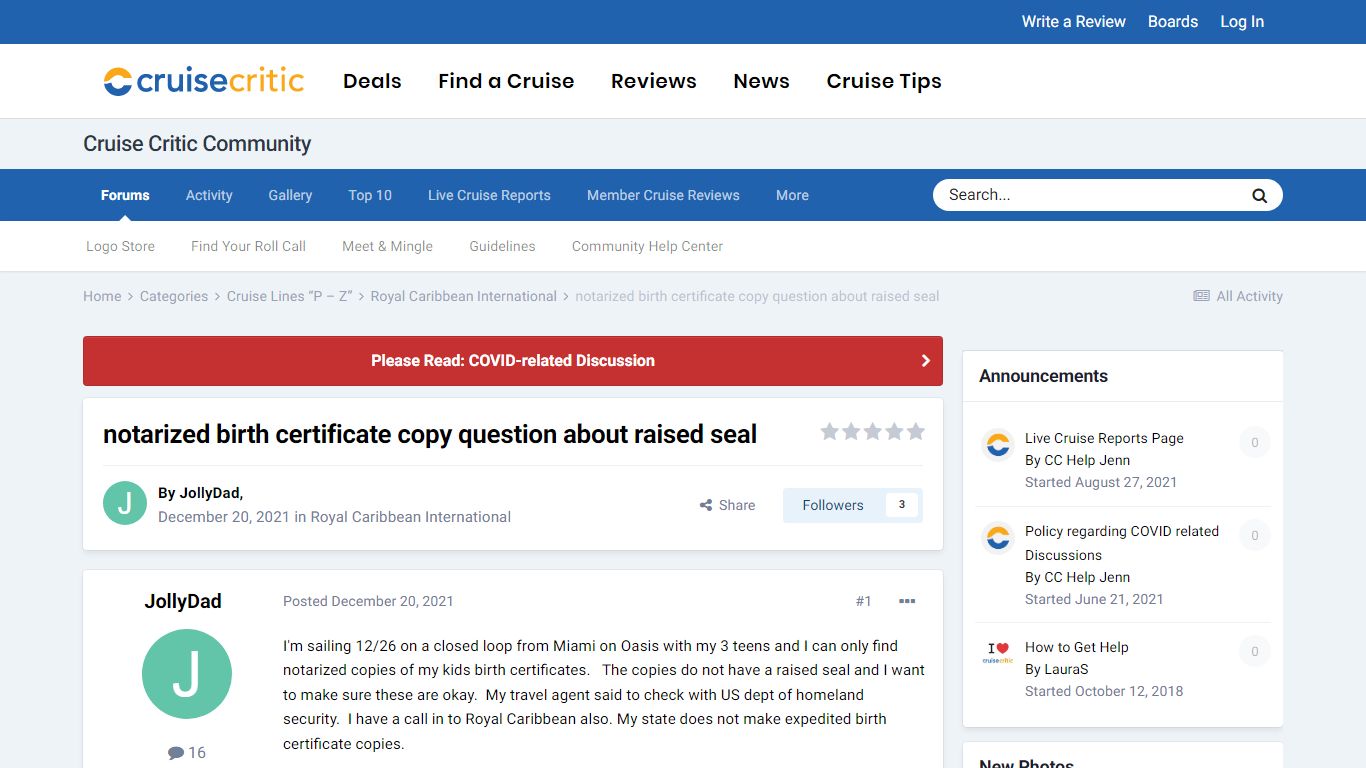
Task: Open the Cruise Tips menu
Action: click(884, 81)
